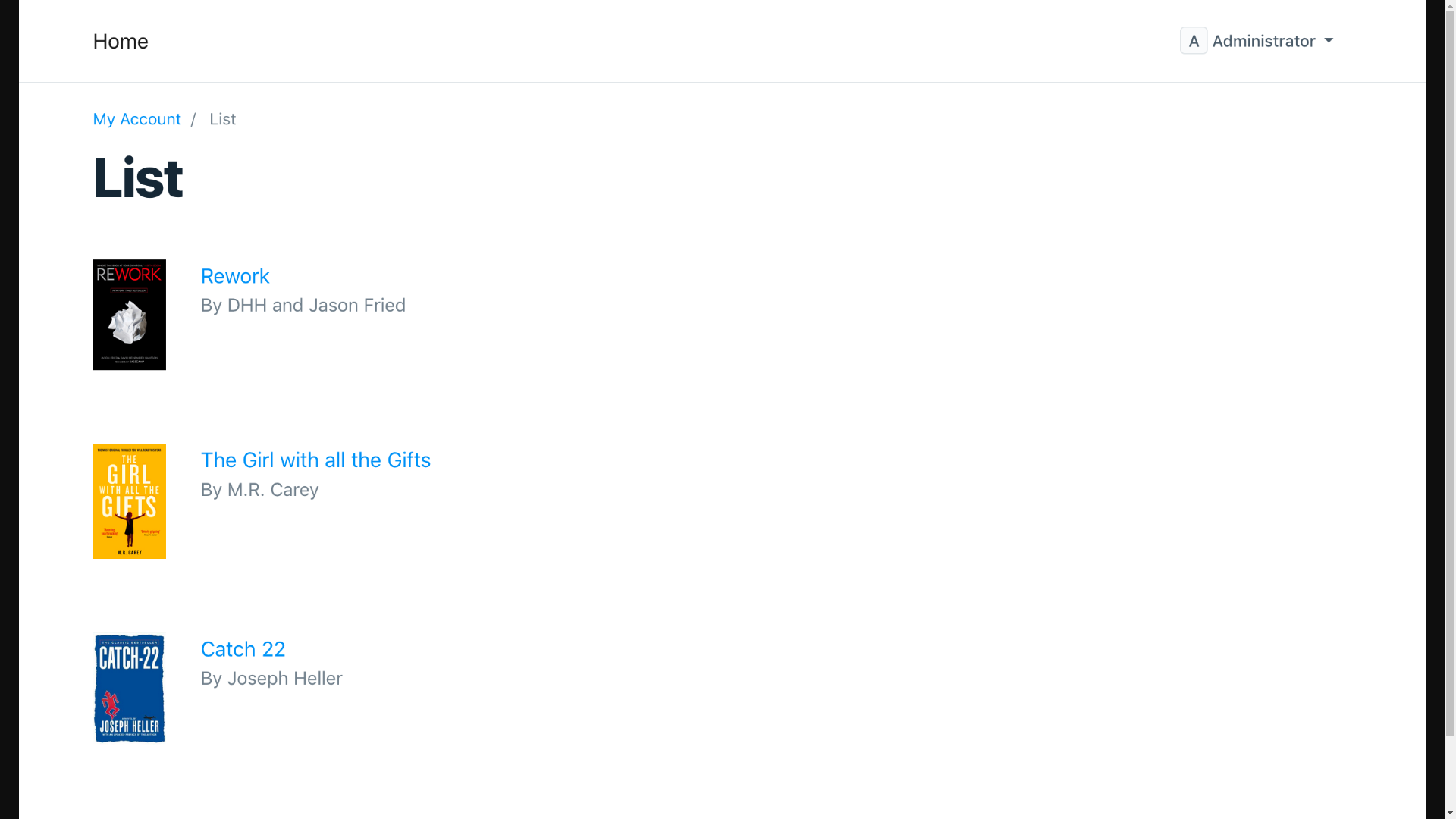Click the List breadcrumb item

point(222,120)
